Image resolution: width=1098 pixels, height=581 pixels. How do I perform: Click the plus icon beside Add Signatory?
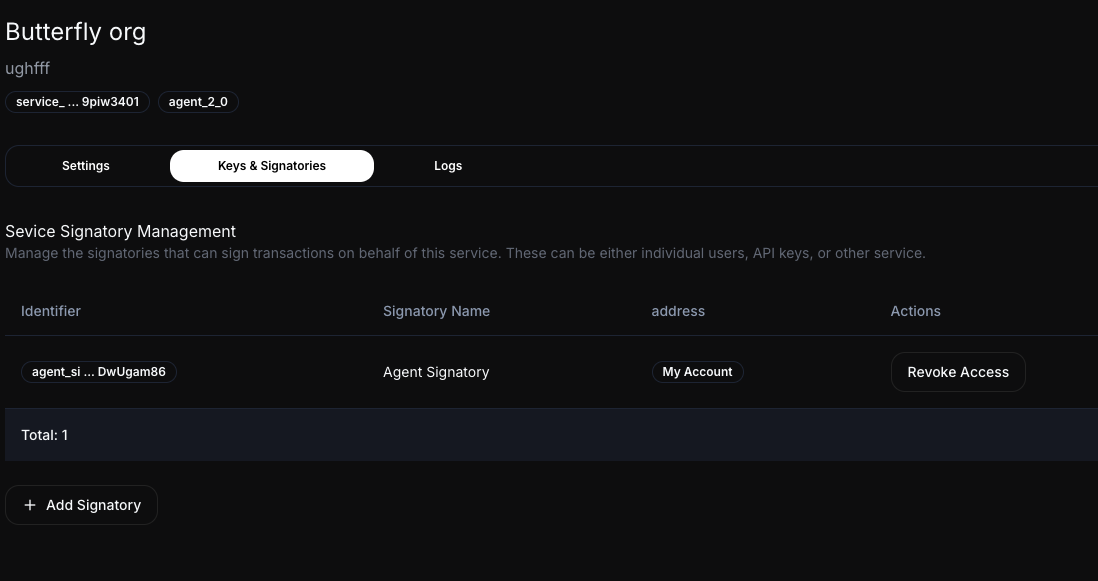[29, 505]
